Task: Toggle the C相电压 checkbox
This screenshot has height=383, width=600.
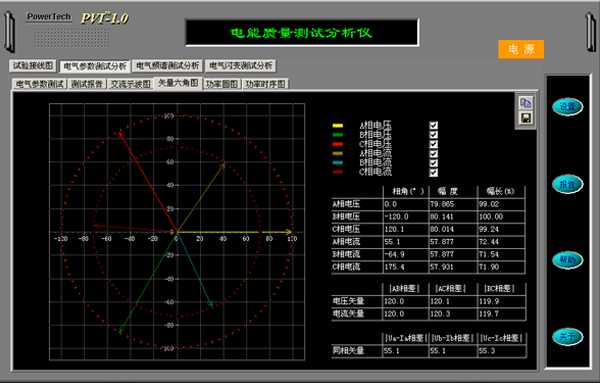Action: tap(433, 144)
